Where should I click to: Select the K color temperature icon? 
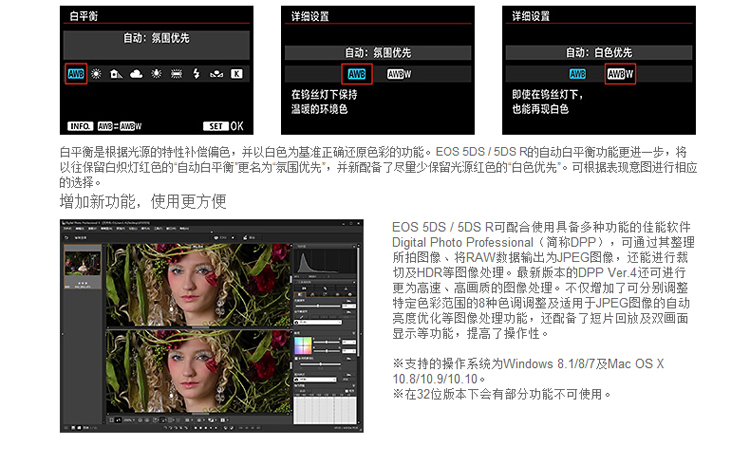(237, 74)
